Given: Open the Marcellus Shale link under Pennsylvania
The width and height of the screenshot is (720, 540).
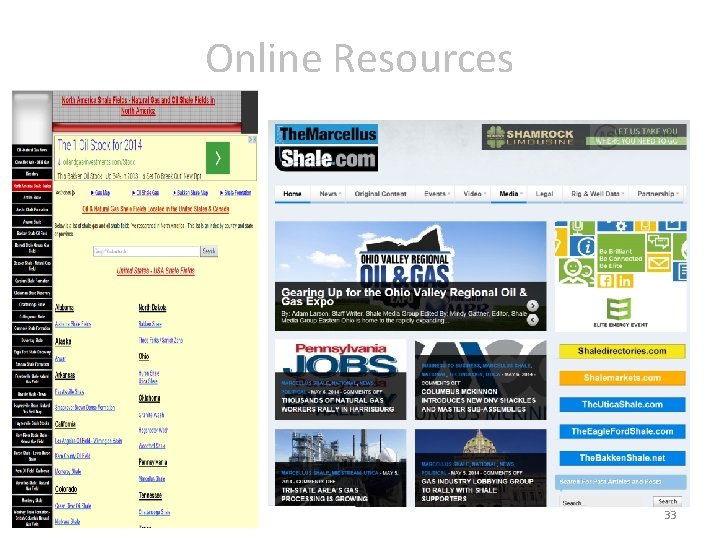Looking at the screenshot, I should (152, 479).
